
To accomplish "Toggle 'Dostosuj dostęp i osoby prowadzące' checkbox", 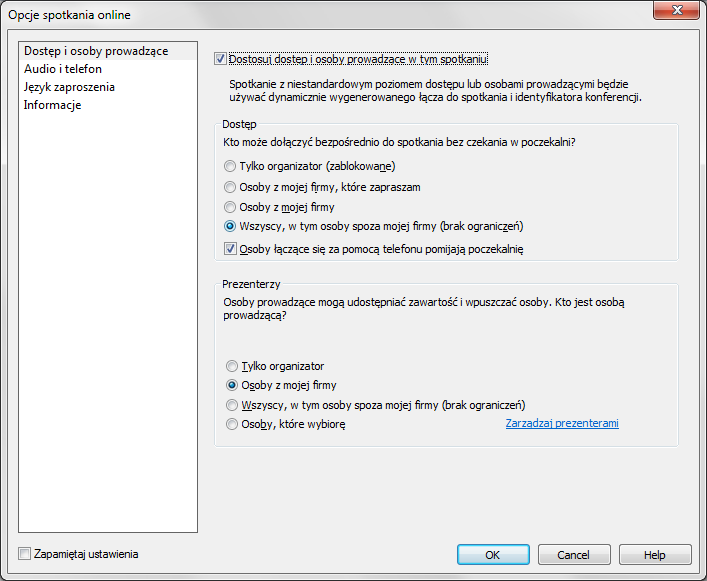I will pos(220,59).
